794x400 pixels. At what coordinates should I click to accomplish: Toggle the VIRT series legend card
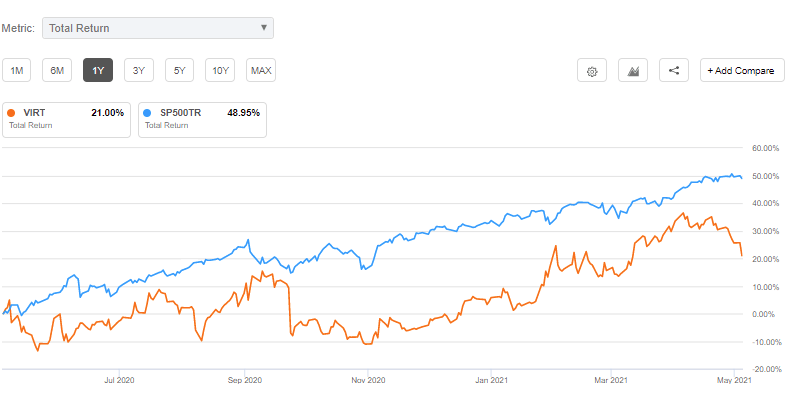[x=67, y=119]
